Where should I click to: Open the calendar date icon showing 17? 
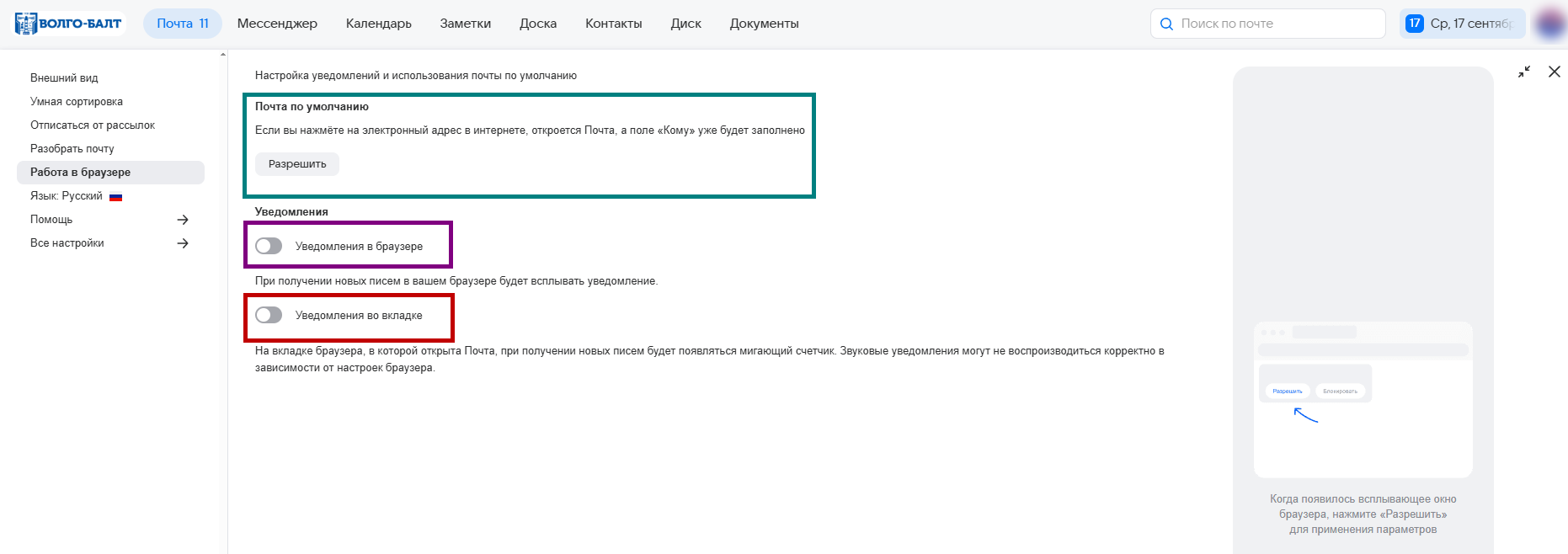tap(1415, 24)
